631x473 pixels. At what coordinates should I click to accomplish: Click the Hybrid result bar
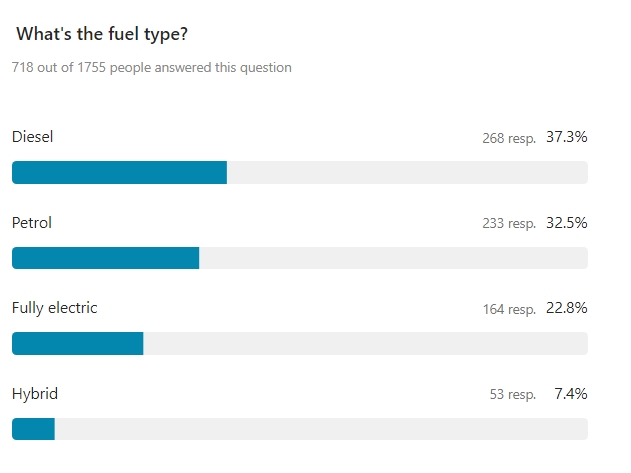pyautogui.click(x=300, y=429)
